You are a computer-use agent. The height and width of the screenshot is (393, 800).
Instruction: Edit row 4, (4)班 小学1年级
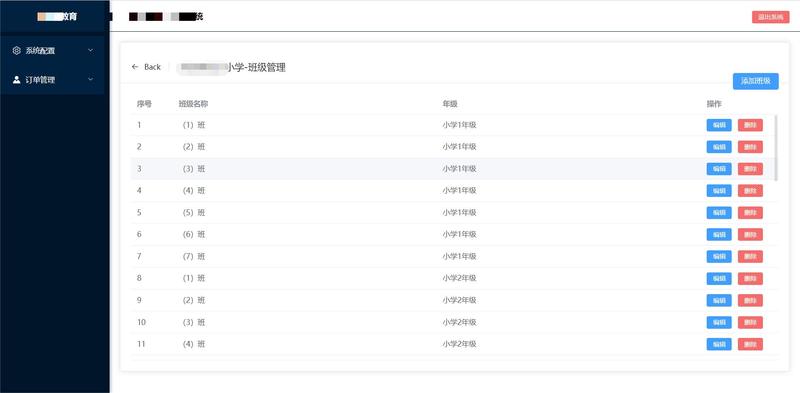click(719, 191)
